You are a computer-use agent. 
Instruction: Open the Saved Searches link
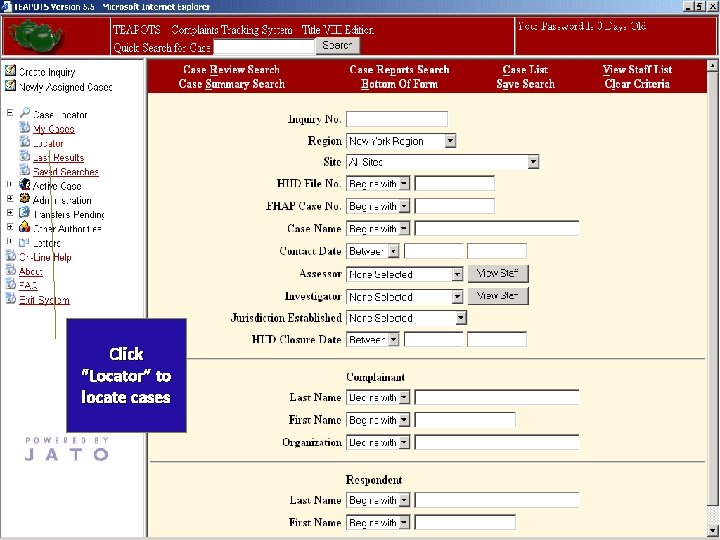click(66, 172)
